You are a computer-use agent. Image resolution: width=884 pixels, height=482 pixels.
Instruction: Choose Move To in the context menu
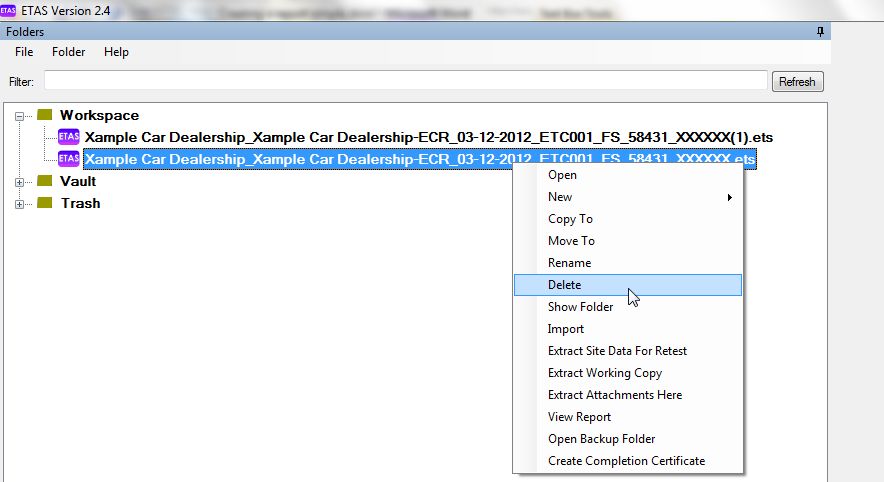coord(627,241)
